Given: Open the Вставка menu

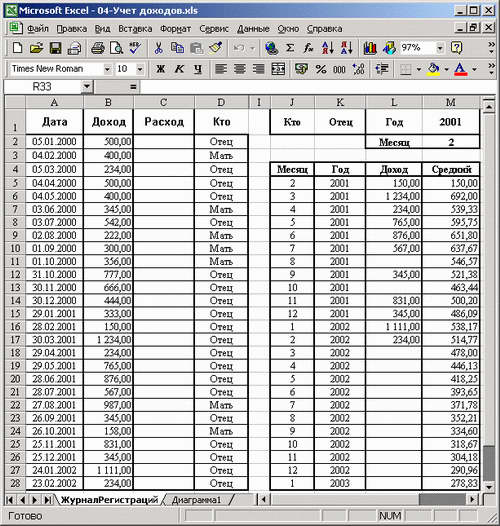Looking at the screenshot, I should point(135,29).
